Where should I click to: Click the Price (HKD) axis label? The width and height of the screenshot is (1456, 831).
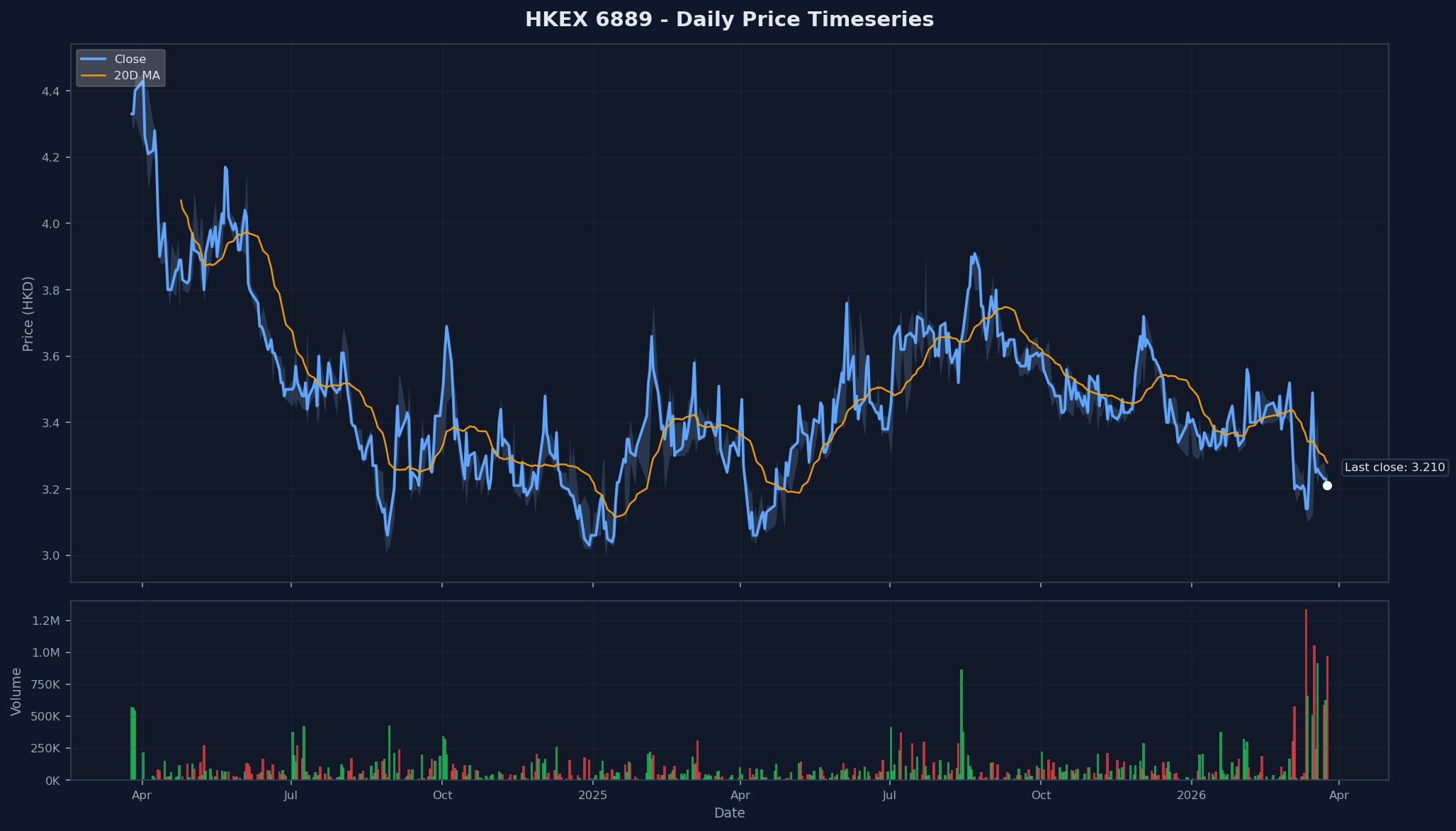pos(28,314)
